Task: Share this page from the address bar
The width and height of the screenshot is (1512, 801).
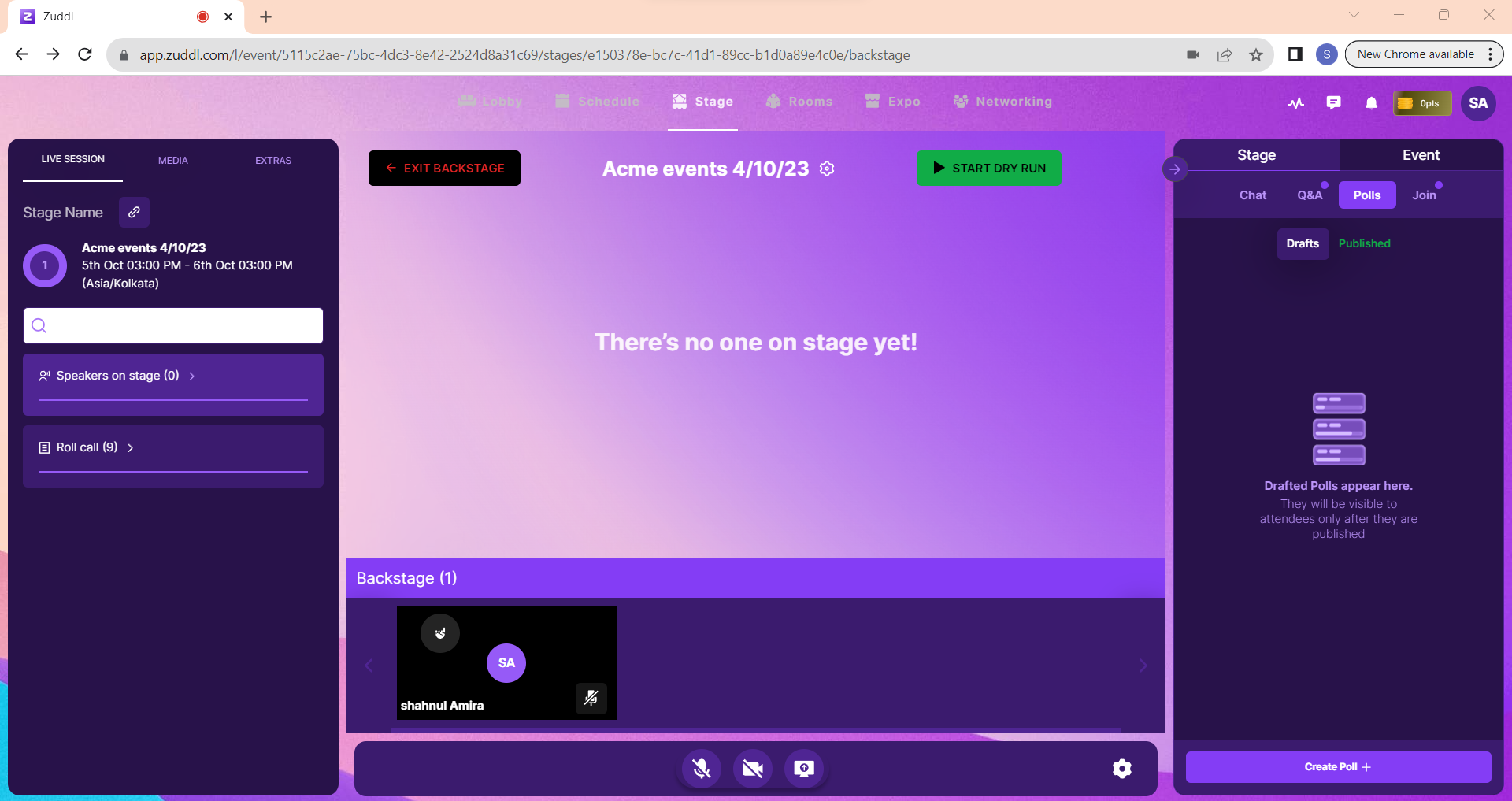Action: 1225,55
